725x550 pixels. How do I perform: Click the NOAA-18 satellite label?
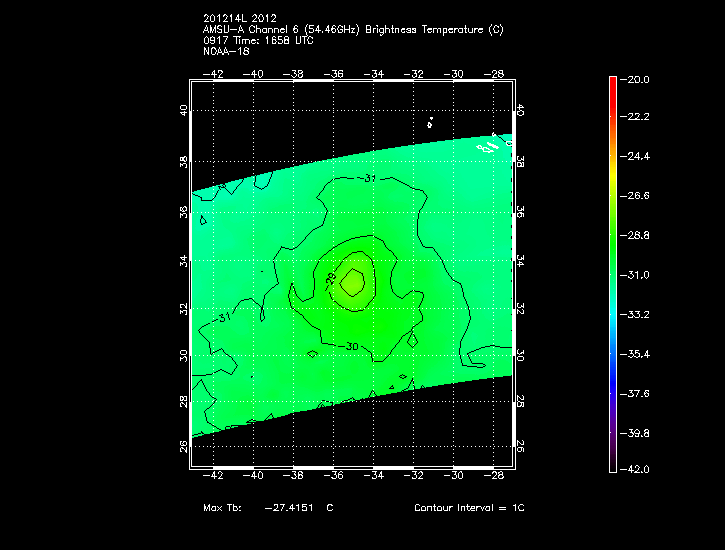point(226,52)
